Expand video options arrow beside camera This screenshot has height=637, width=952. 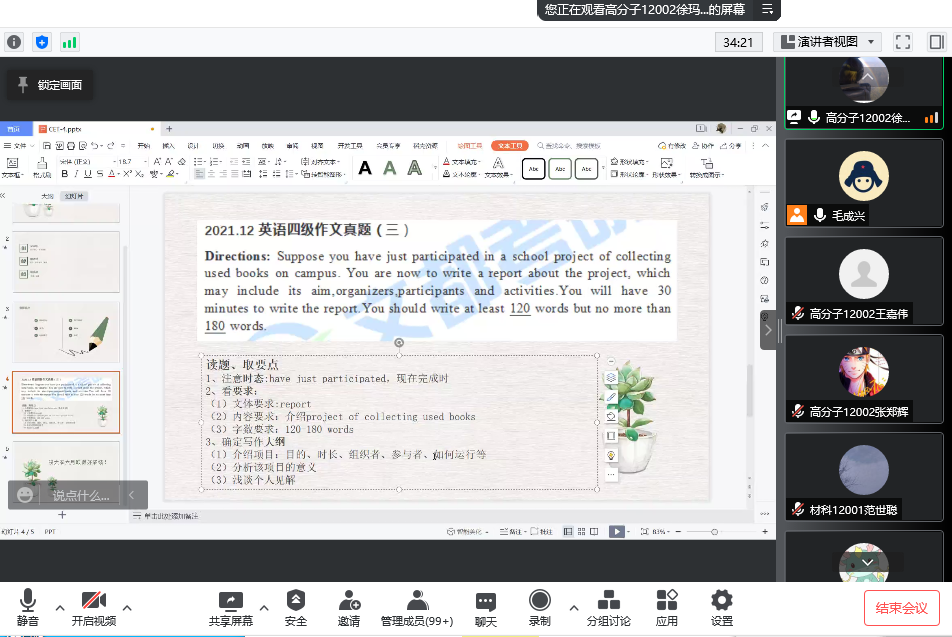(x=127, y=607)
